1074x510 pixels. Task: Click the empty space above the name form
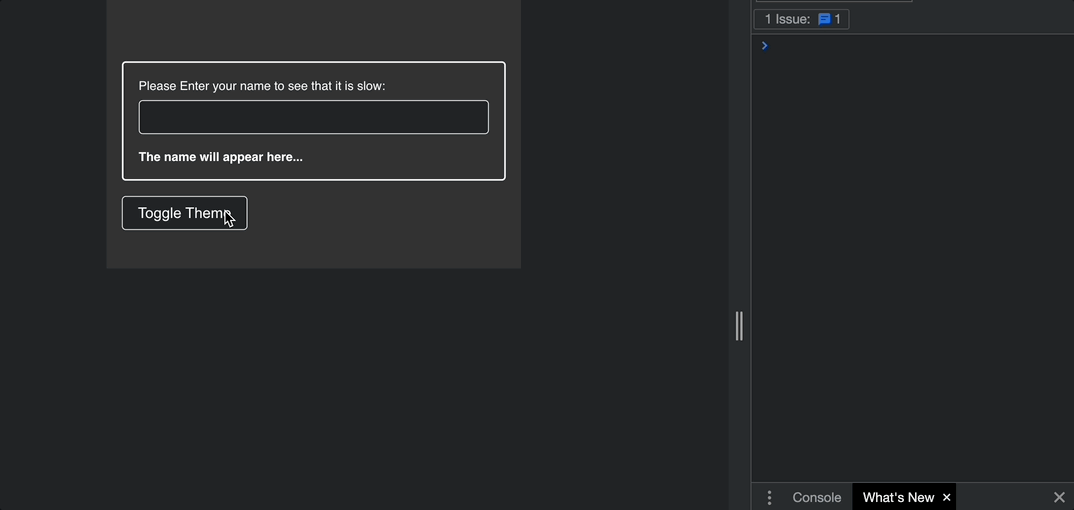pyautogui.click(x=313, y=30)
